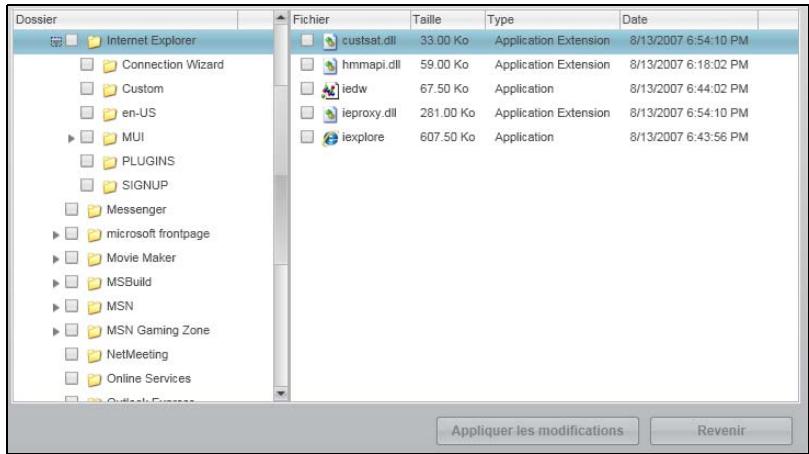Expand the MUI folder tree node

point(70,137)
